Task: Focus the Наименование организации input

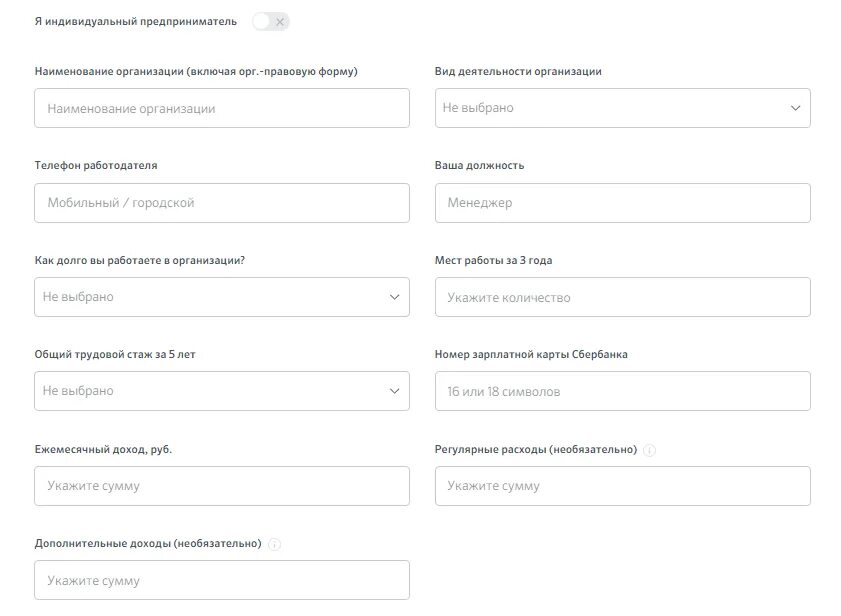Action: (221, 108)
